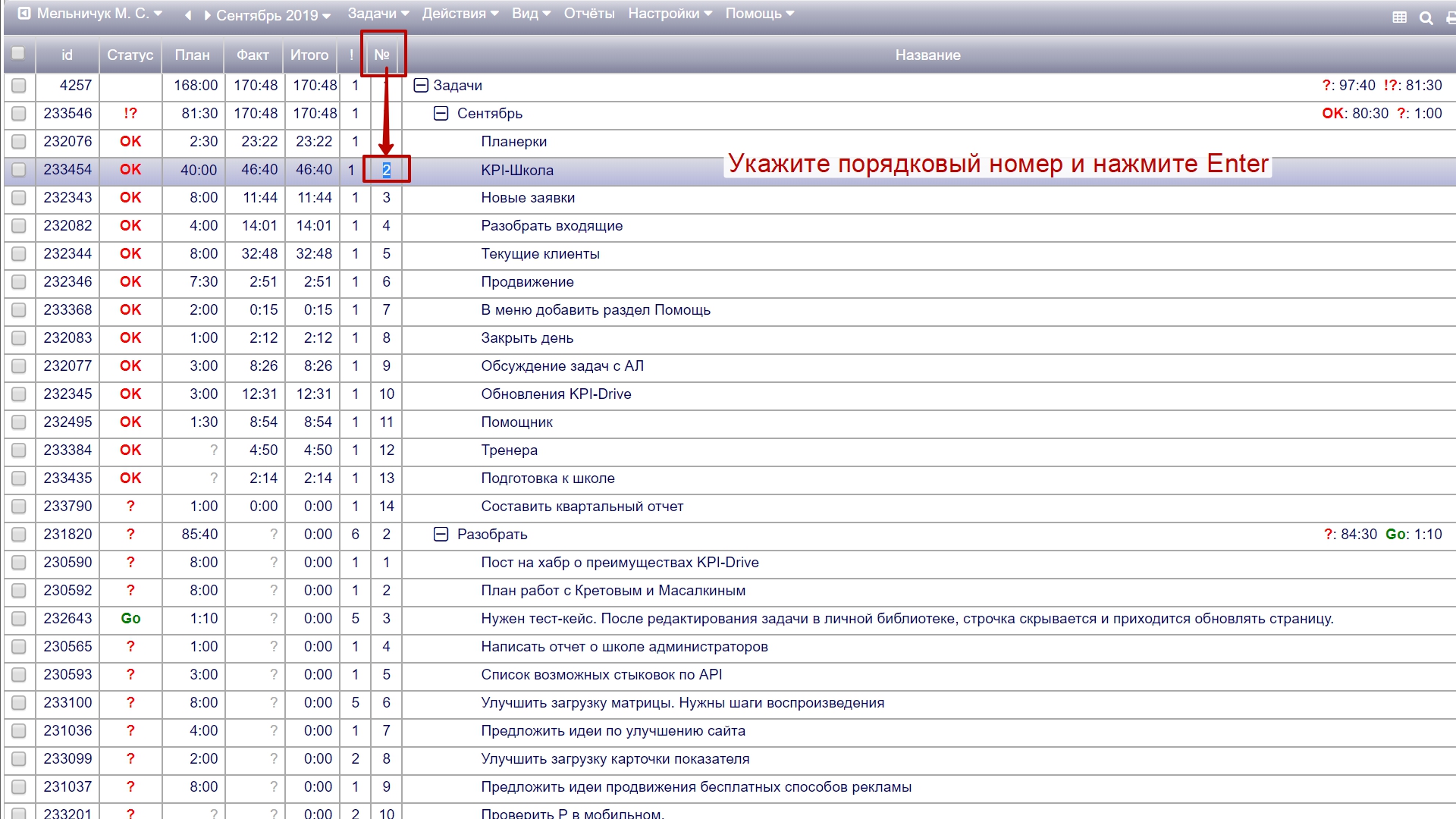Click the order number field of KPI-Школа
1456x819 pixels.
tap(386, 170)
